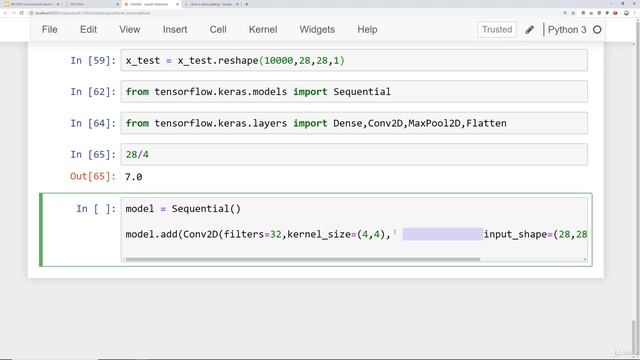This screenshot has height=360, width=640.
Task: Click into the keras.layers import cell
Action: tap(354, 123)
